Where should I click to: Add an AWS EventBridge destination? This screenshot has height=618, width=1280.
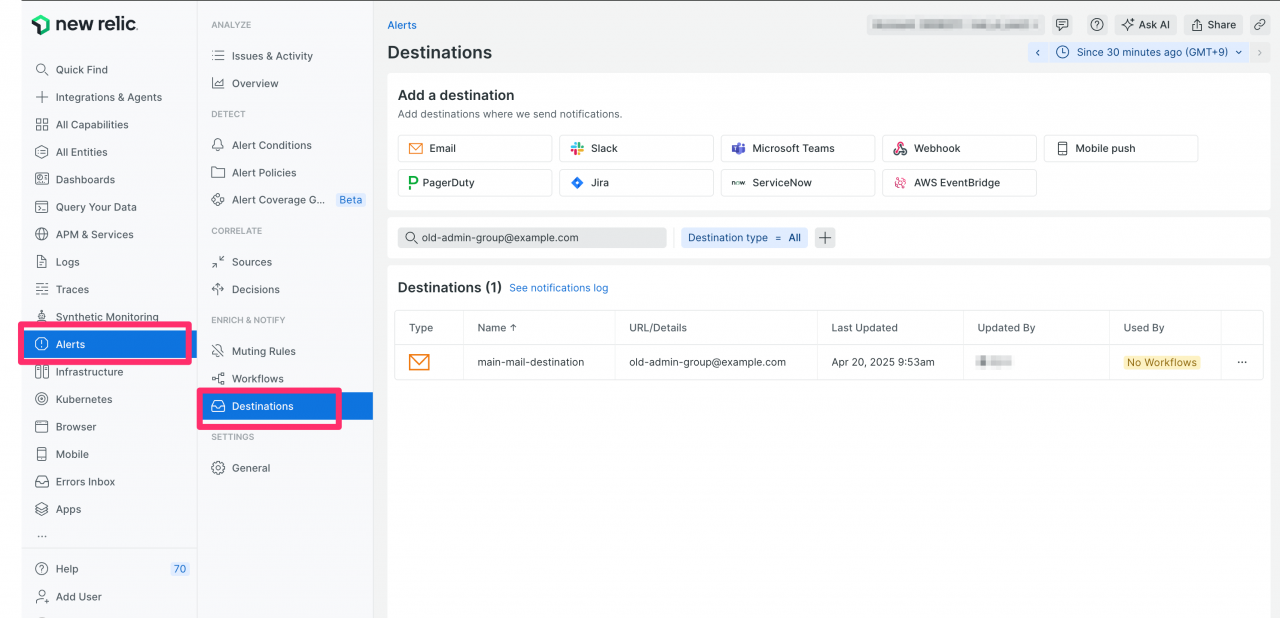point(959,183)
